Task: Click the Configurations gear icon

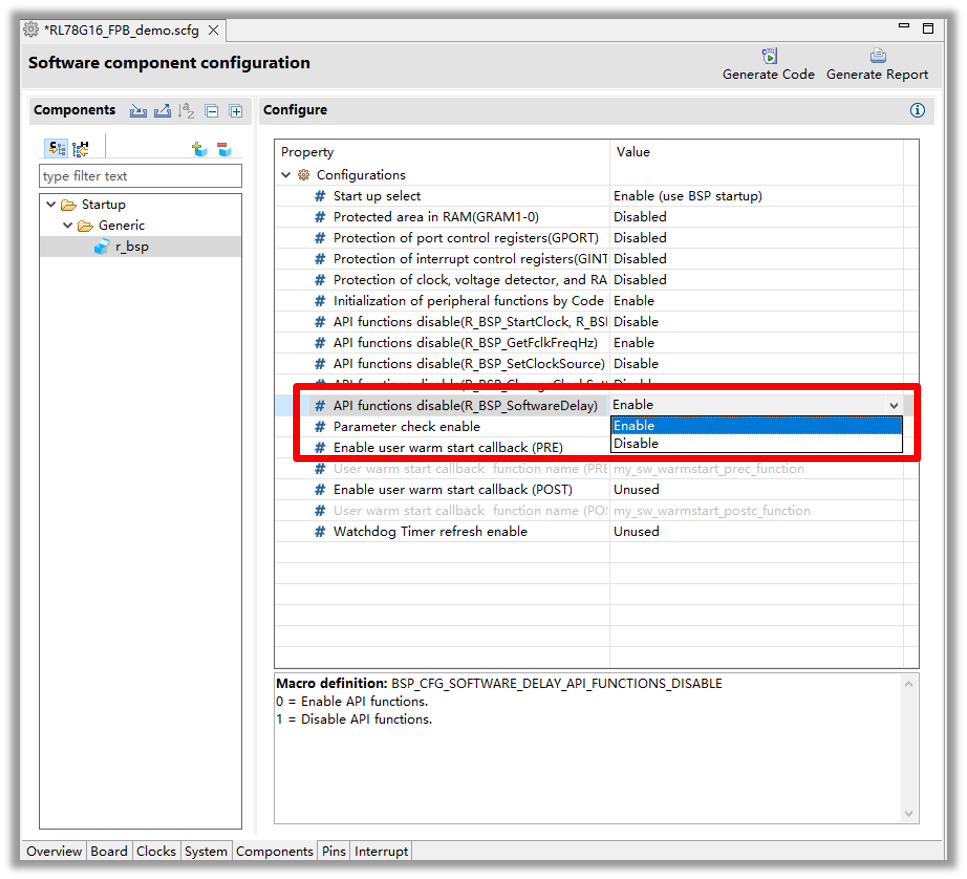Action: 303,175
